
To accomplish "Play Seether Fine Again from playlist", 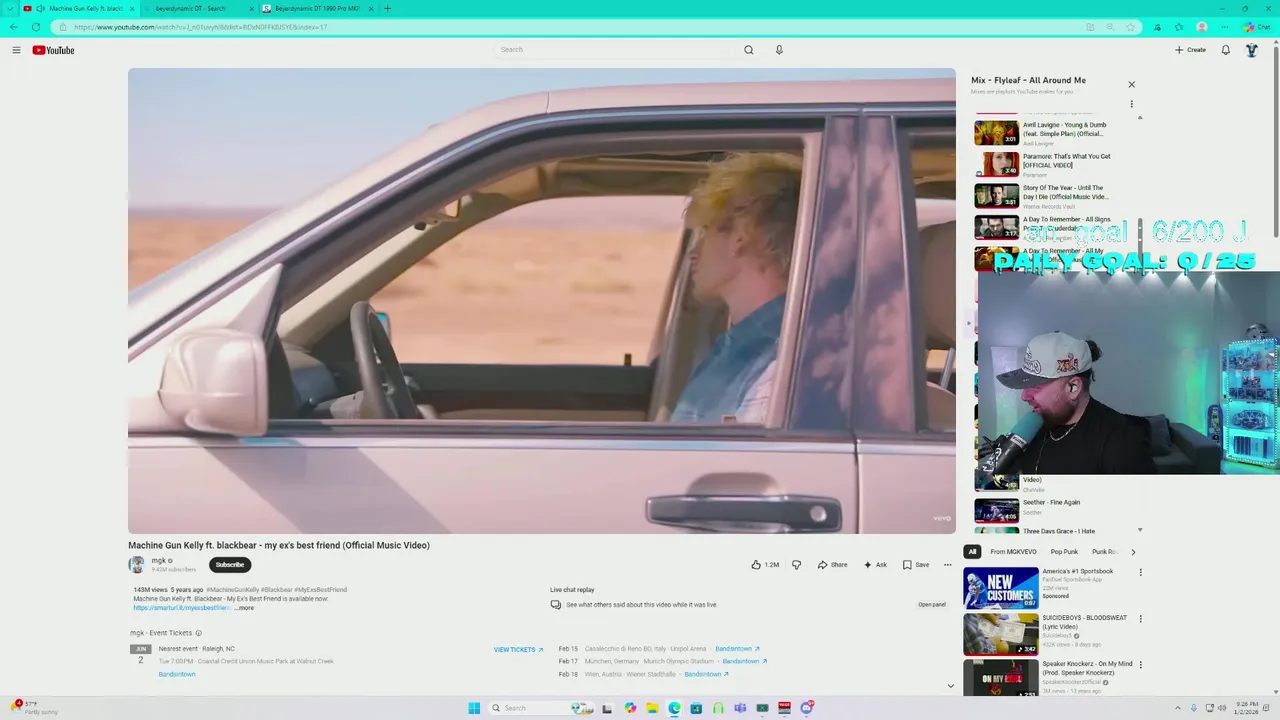I will click(x=1044, y=510).
